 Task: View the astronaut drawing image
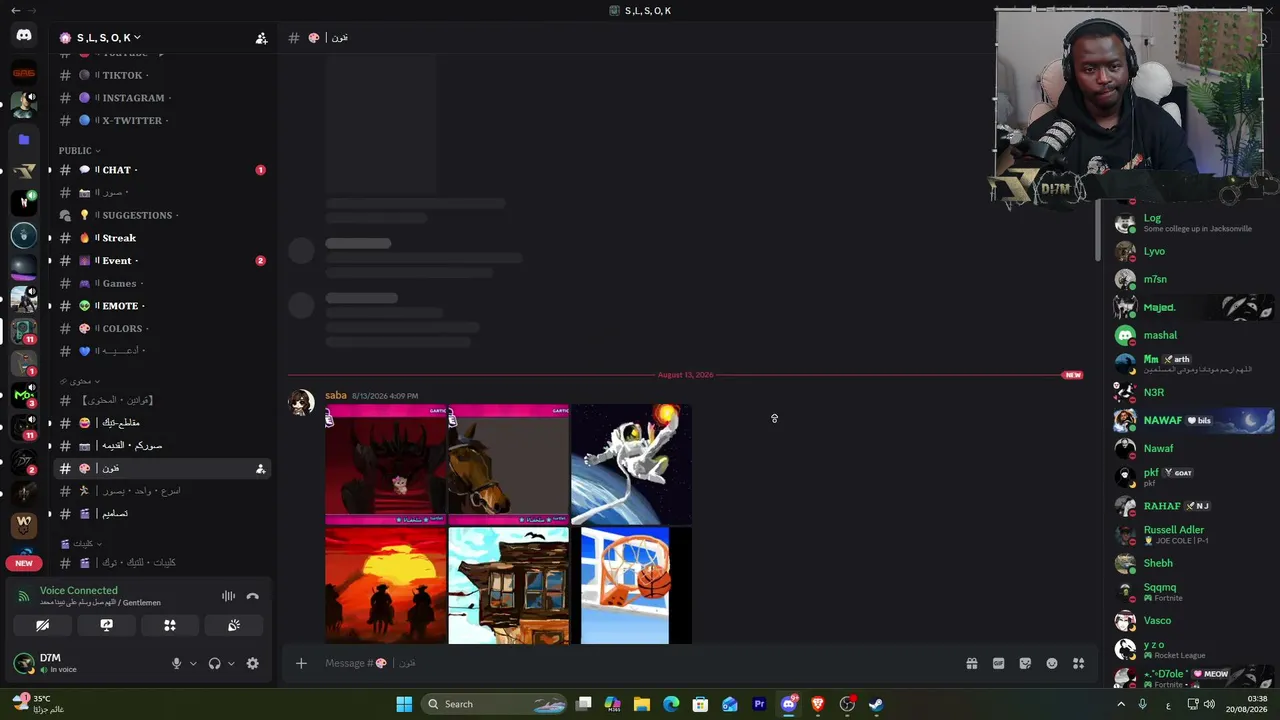click(631, 464)
